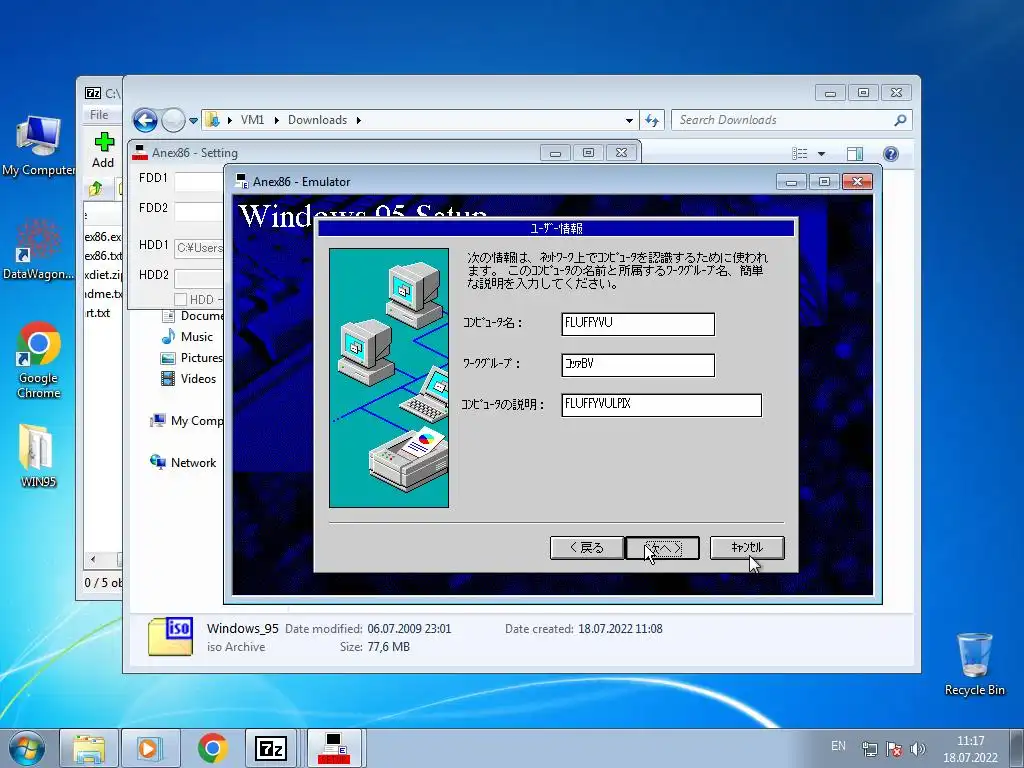Click 7-Zip up folder icon

click(x=95, y=189)
